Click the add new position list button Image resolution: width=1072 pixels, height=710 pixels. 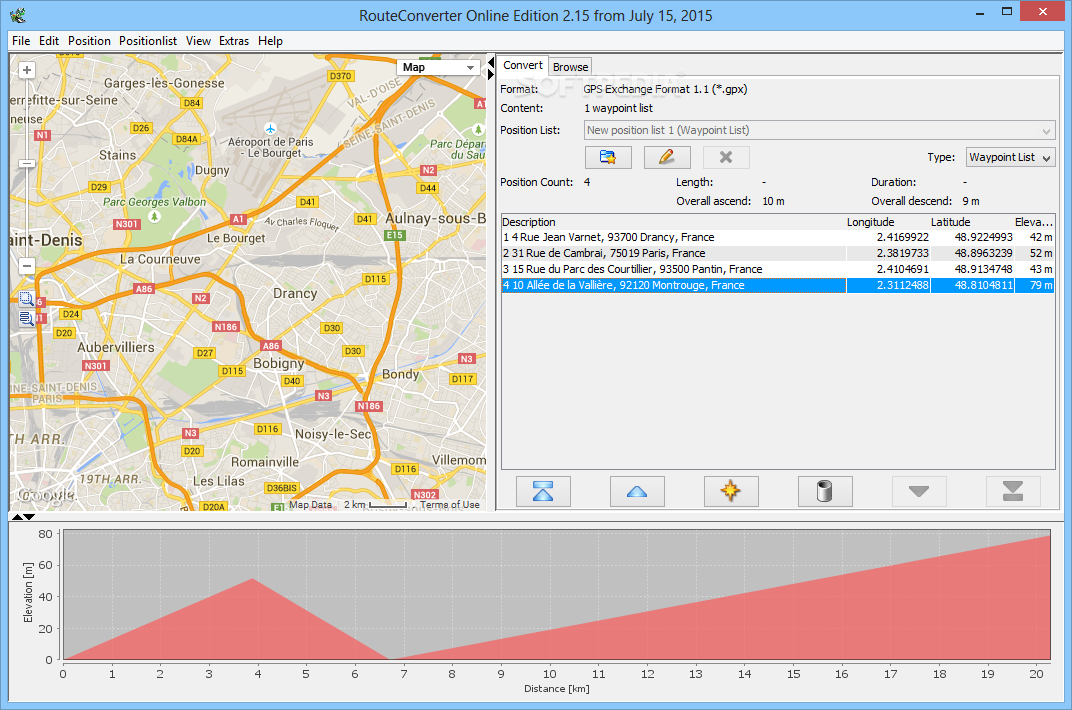pyautogui.click(x=608, y=157)
